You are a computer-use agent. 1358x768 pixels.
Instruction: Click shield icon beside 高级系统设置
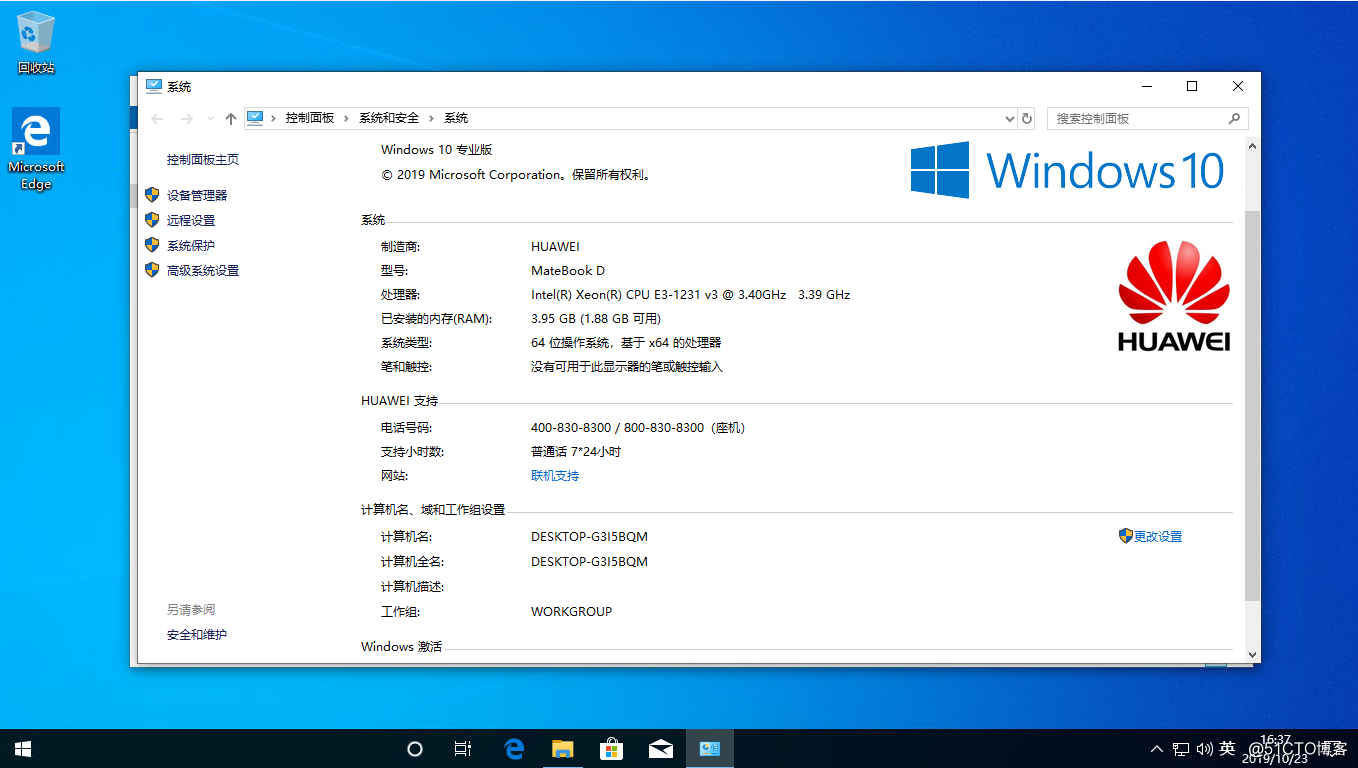pyautogui.click(x=152, y=270)
